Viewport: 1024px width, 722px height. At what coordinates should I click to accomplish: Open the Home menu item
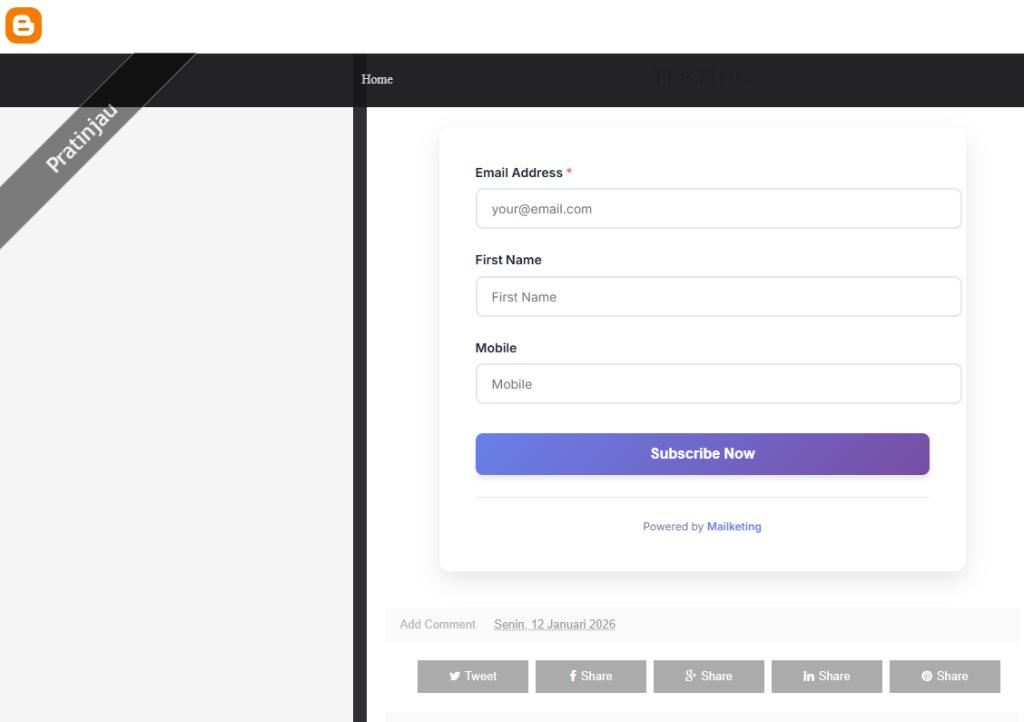pos(377,79)
